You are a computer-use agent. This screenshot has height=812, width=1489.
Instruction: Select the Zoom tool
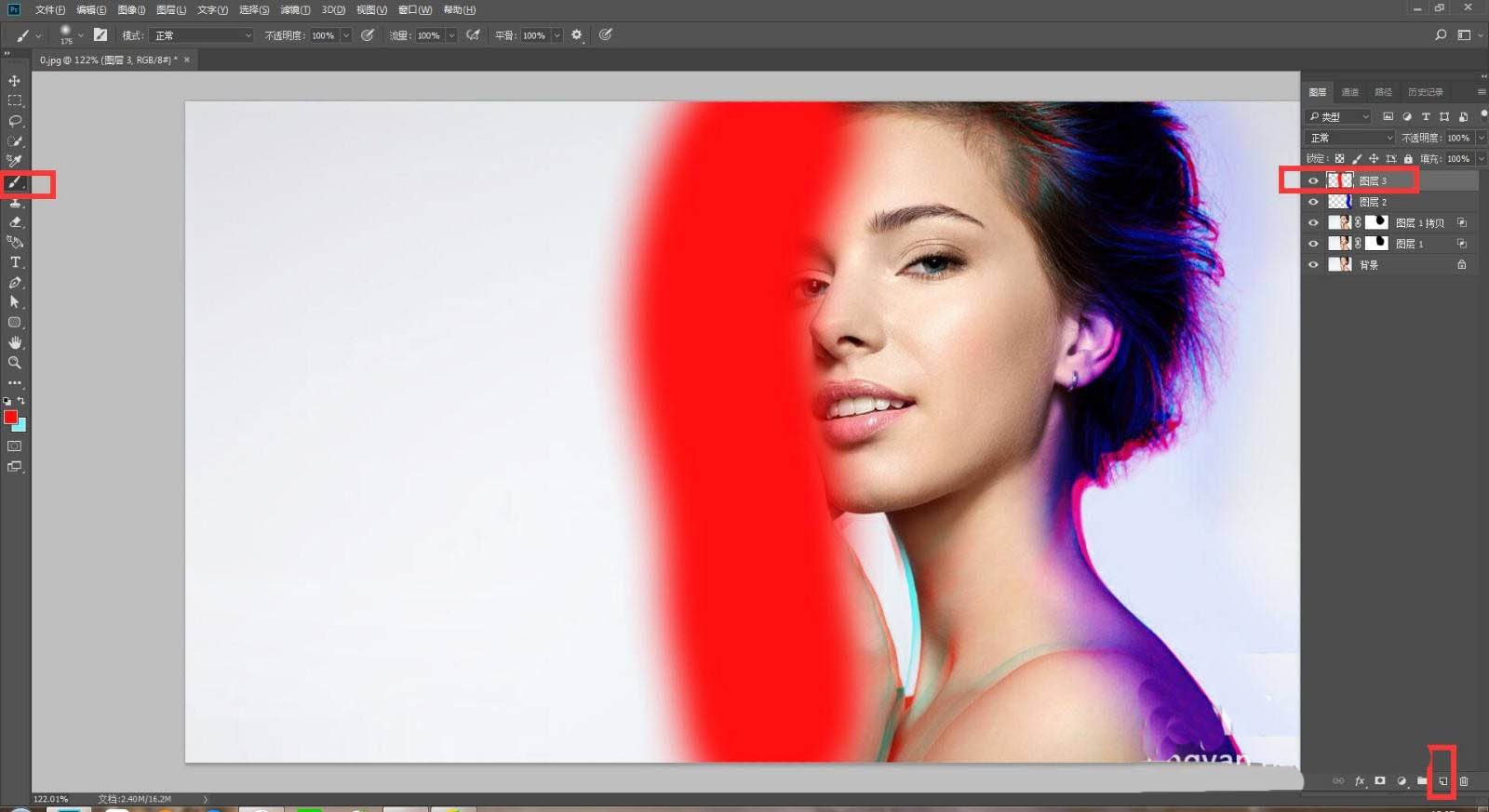15,363
